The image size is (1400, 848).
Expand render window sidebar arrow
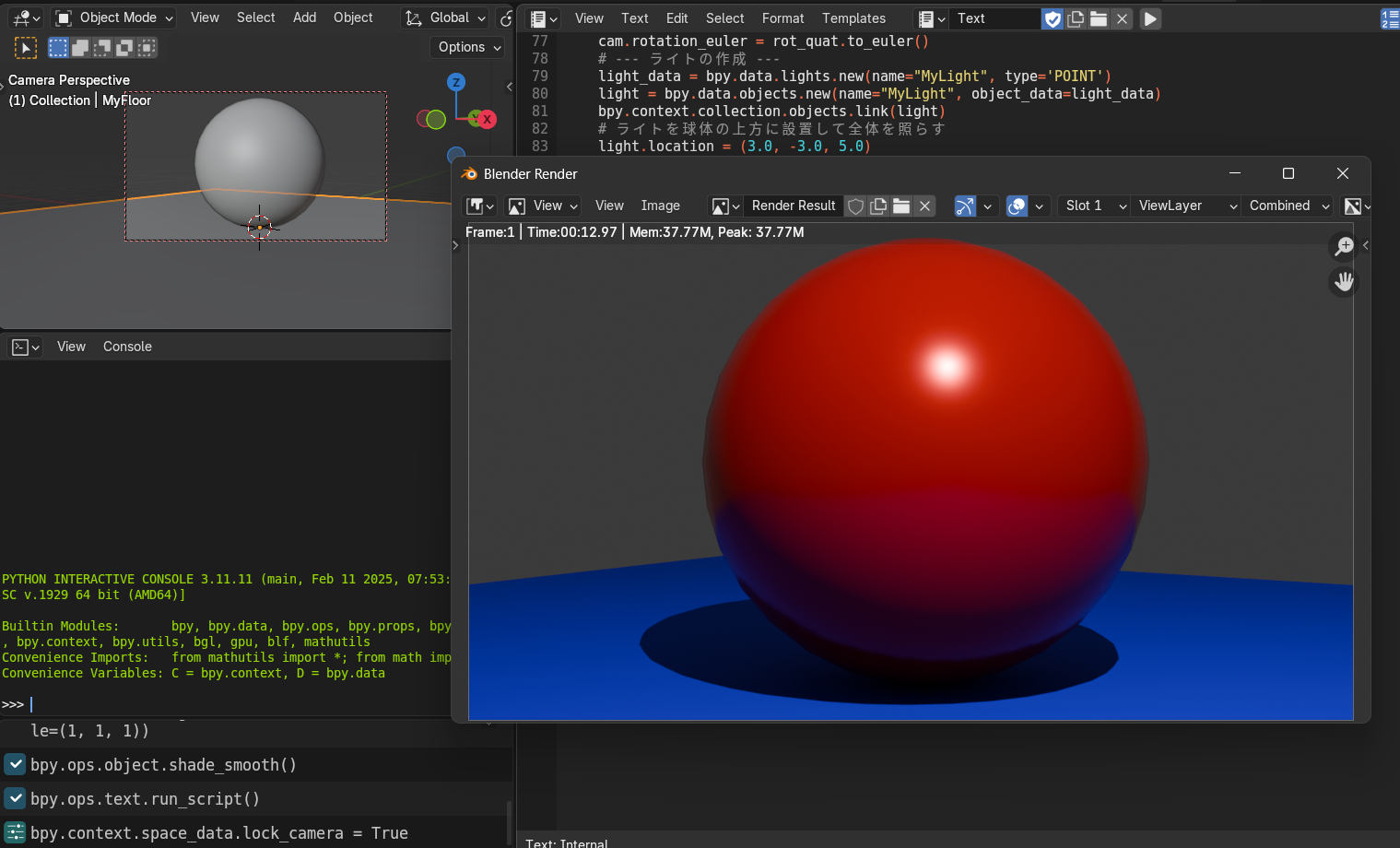1365,245
